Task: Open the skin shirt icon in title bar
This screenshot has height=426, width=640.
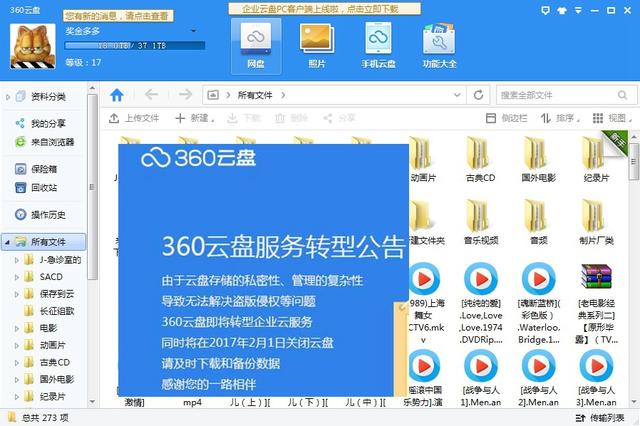Action: pos(562,10)
